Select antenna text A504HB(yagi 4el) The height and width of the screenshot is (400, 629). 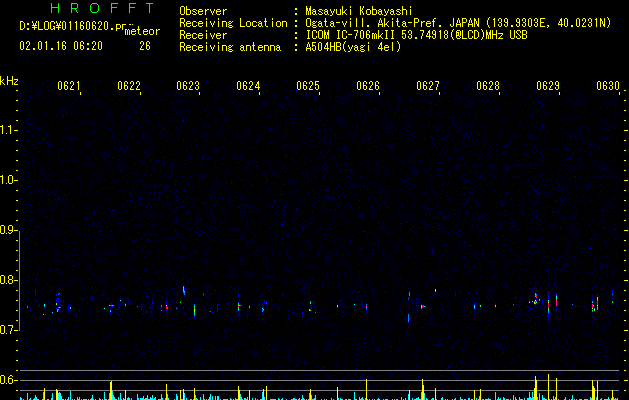353,47
